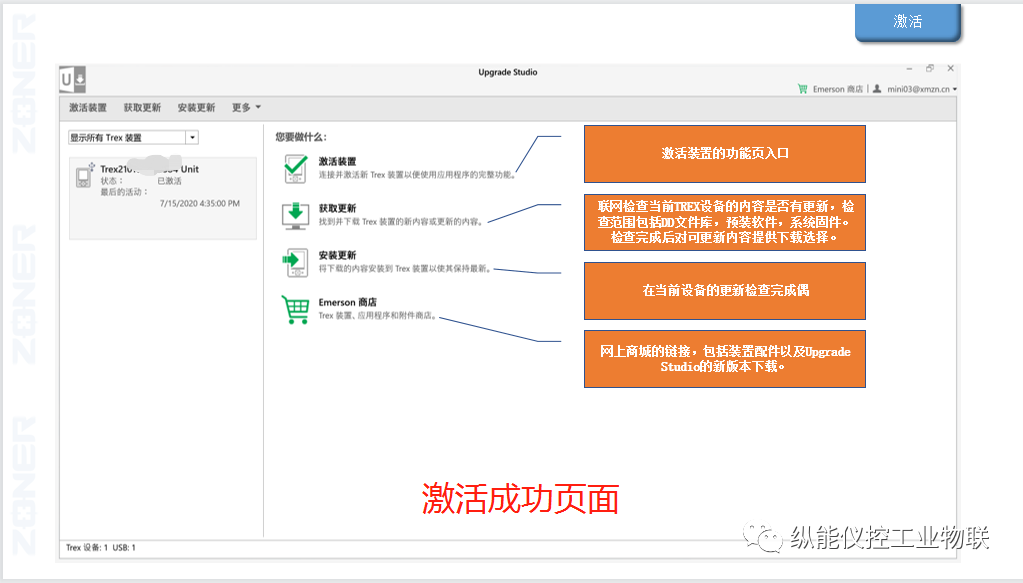Click the 获取更新 download icon
The width and height of the screenshot is (1023, 583).
tap(295, 214)
